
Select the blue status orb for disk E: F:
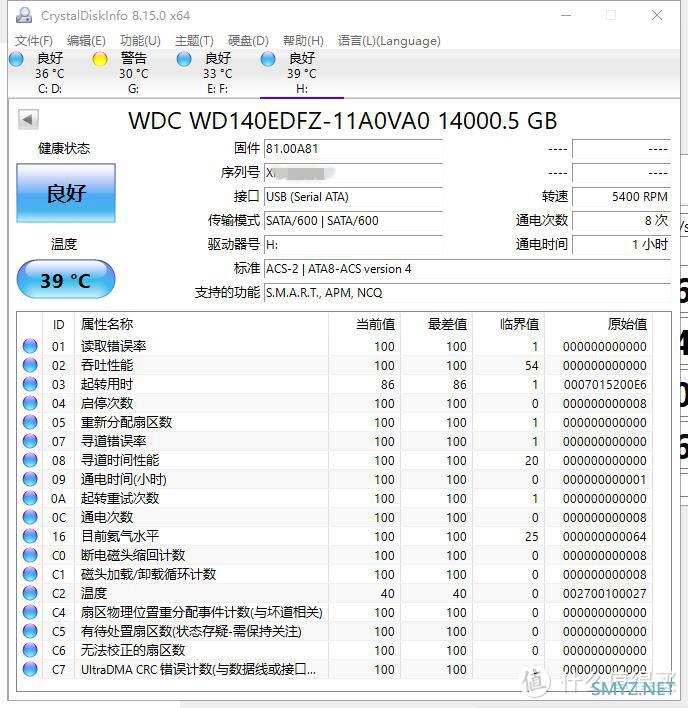pos(184,59)
